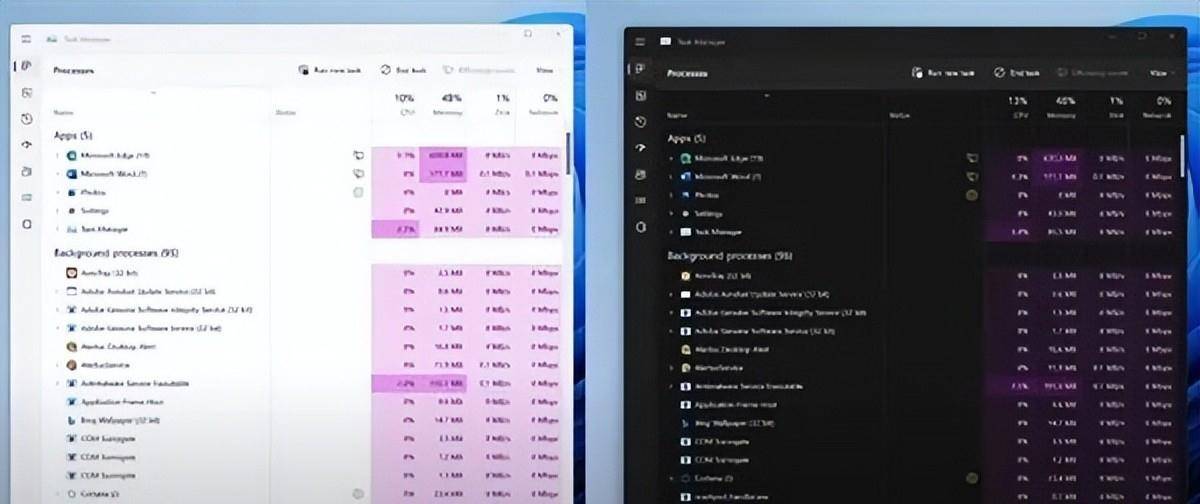Click End task in dark window
The image size is (1200, 504).
tap(1018, 73)
